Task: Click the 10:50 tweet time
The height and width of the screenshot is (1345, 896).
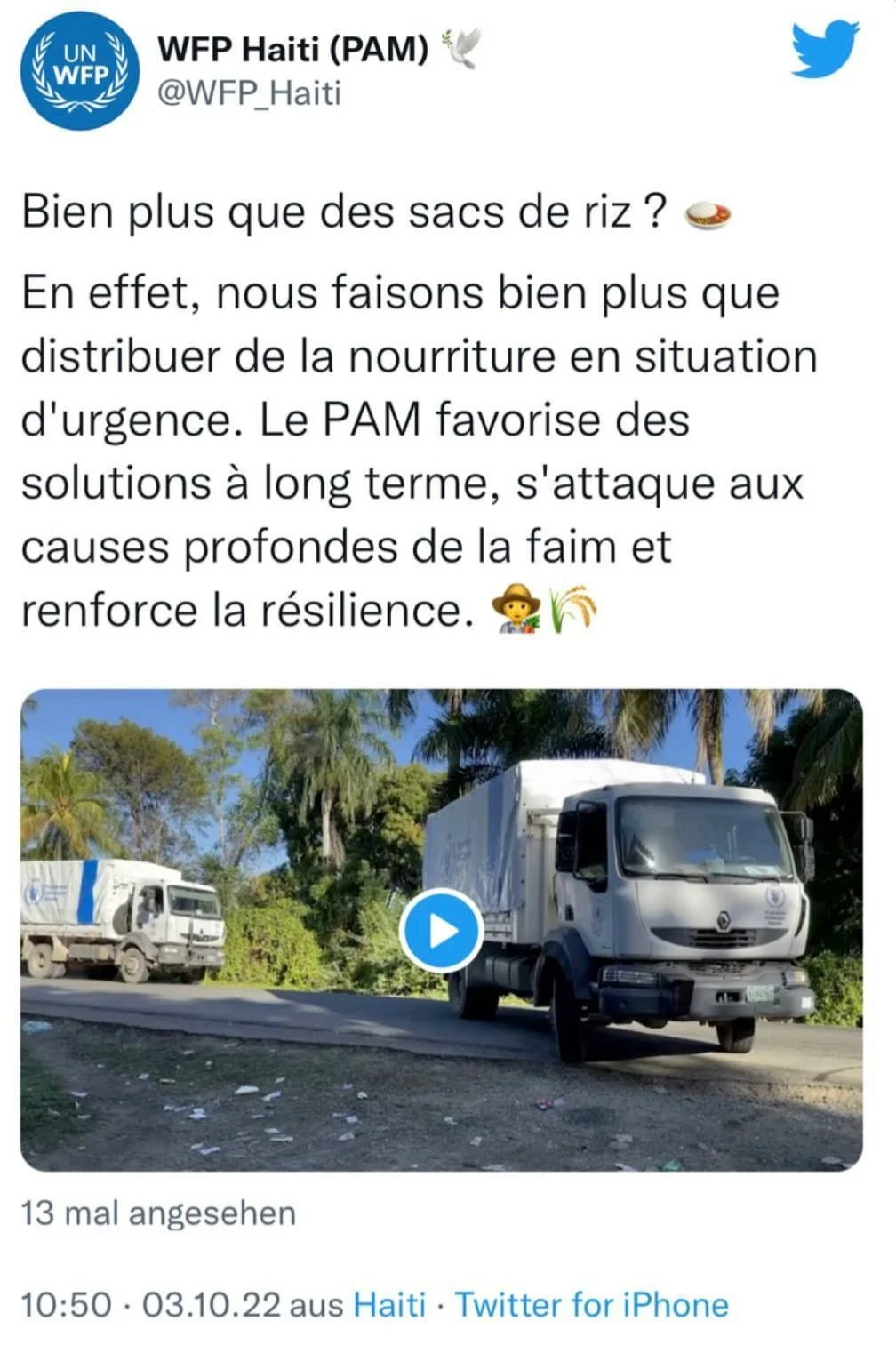Action: point(67,1304)
